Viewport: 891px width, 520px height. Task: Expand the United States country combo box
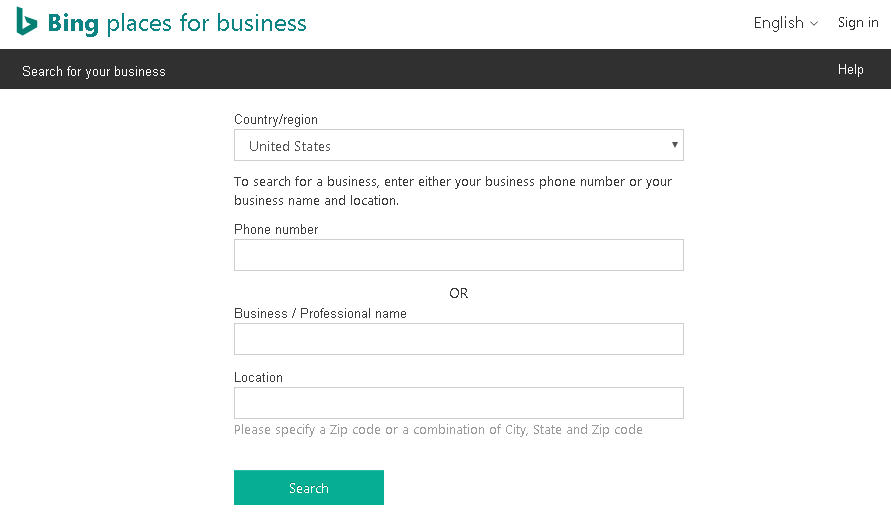coord(458,146)
